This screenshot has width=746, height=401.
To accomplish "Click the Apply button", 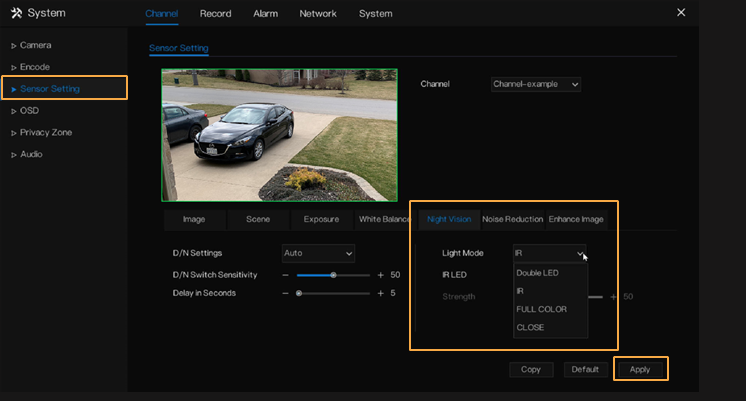I will (x=640, y=369).
